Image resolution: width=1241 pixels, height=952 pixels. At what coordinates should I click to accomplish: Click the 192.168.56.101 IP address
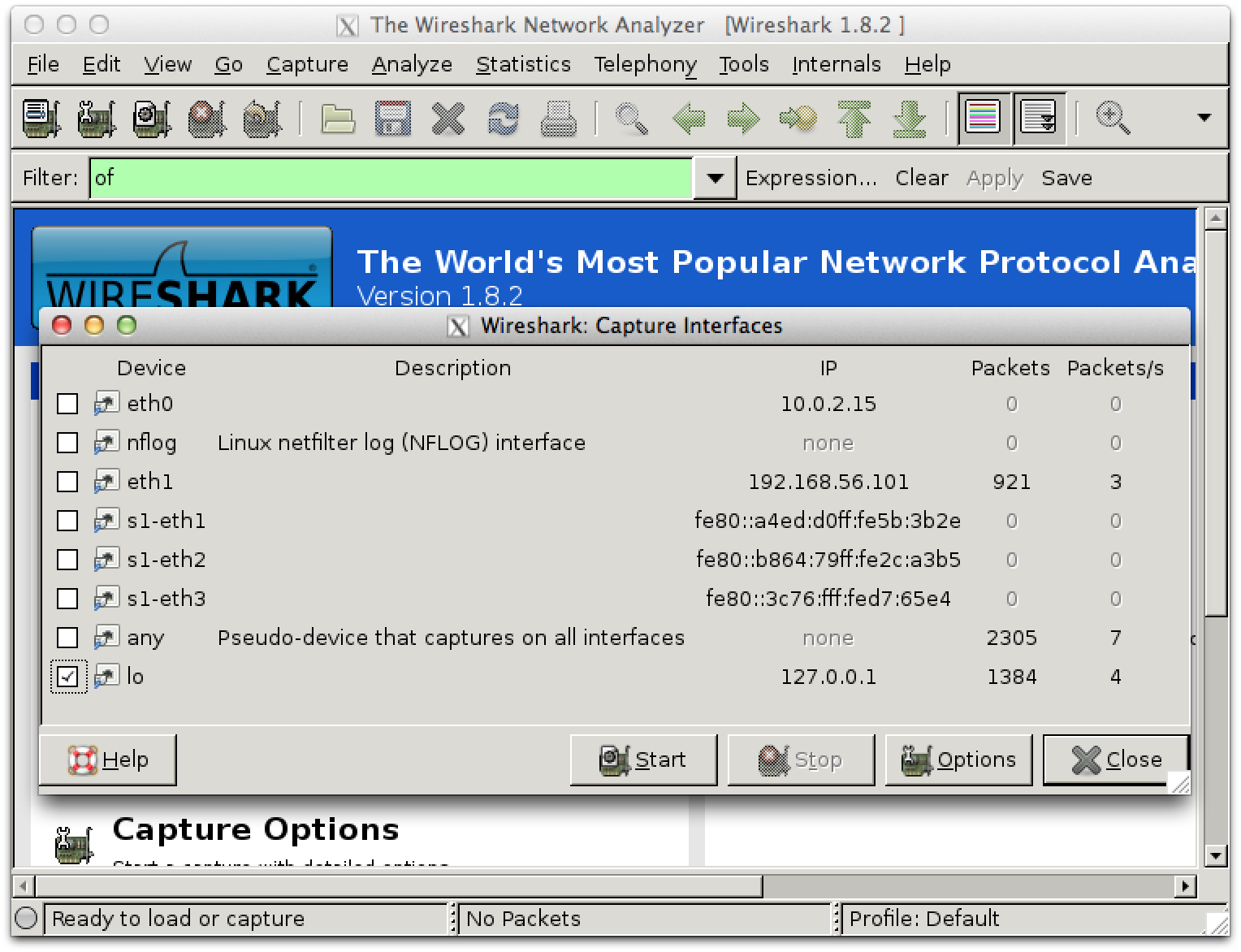(828, 482)
